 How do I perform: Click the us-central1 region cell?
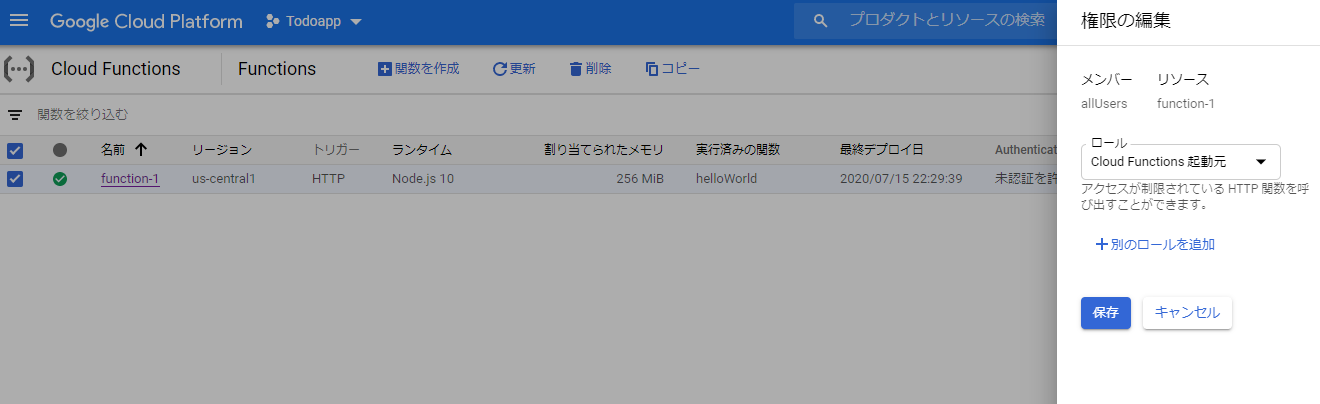pyautogui.click(x=224, y=179)
